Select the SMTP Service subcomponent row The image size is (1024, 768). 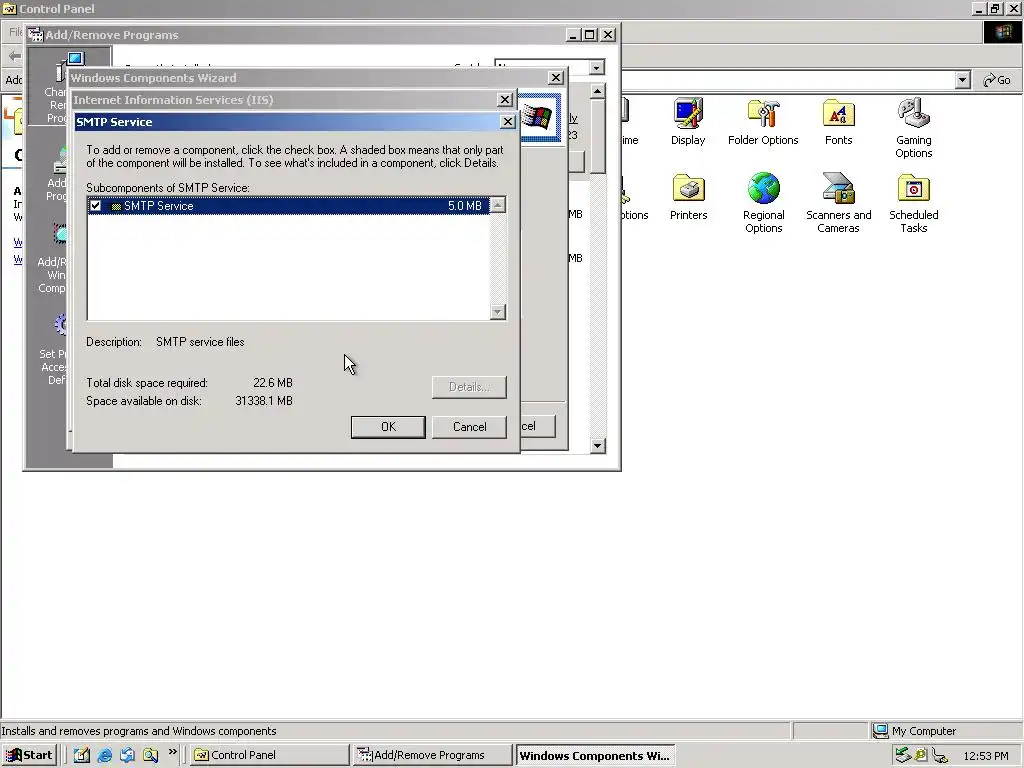289,206
